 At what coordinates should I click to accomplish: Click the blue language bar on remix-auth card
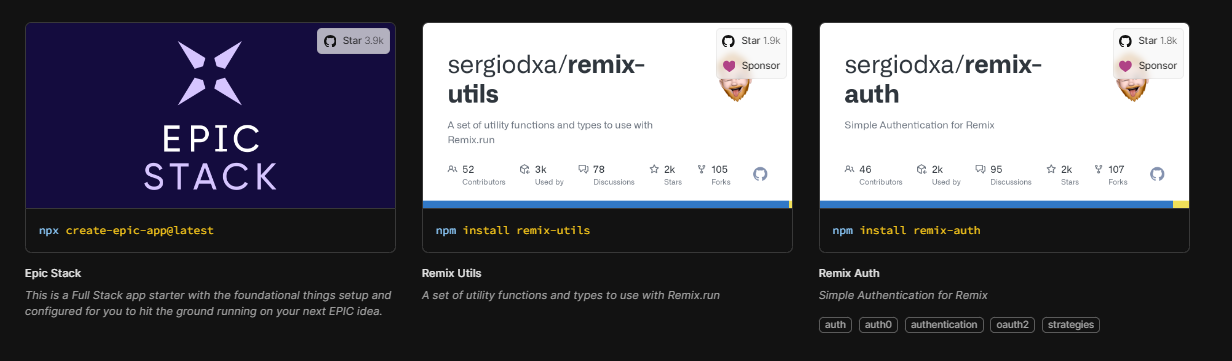point(996,204)
